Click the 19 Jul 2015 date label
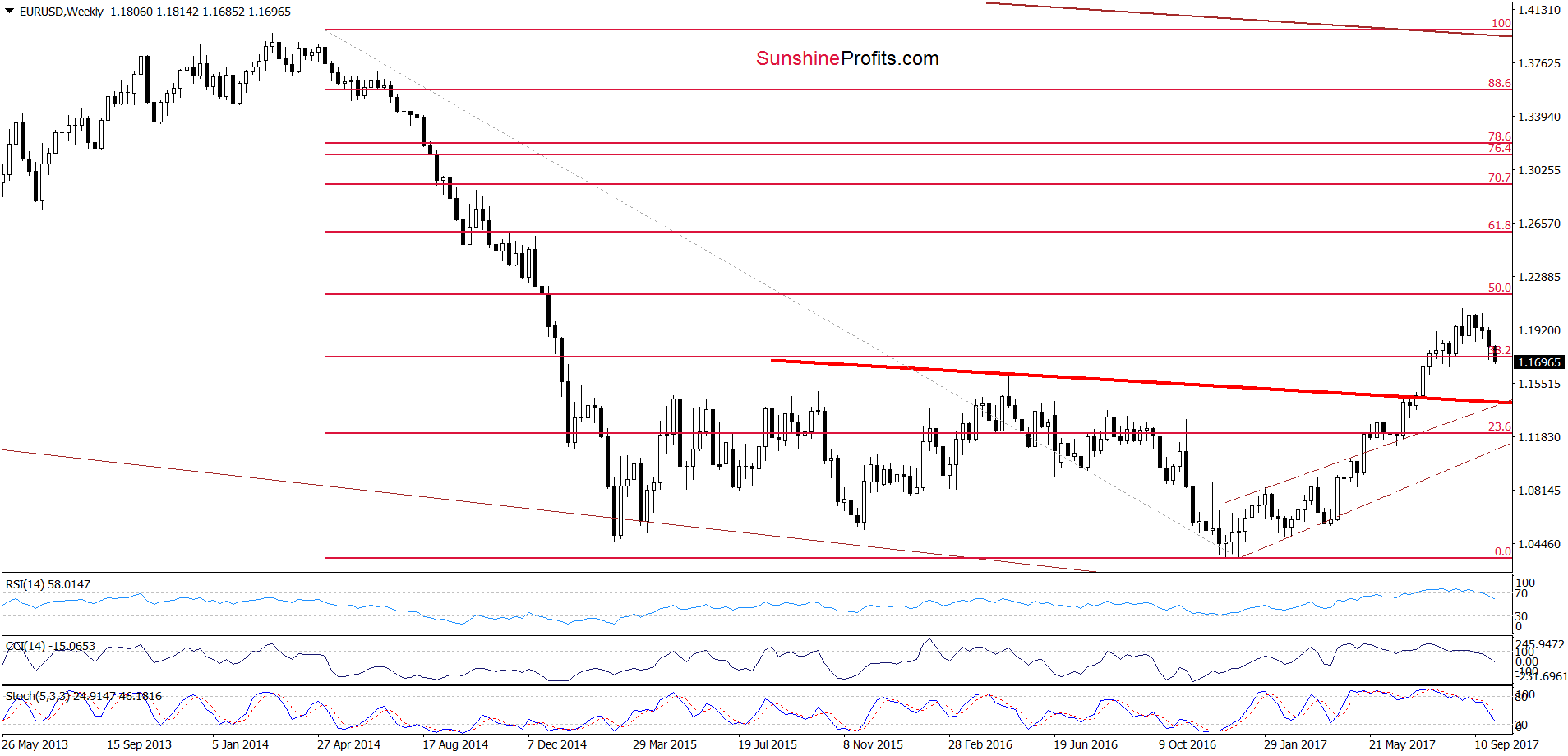 point(767,744)
